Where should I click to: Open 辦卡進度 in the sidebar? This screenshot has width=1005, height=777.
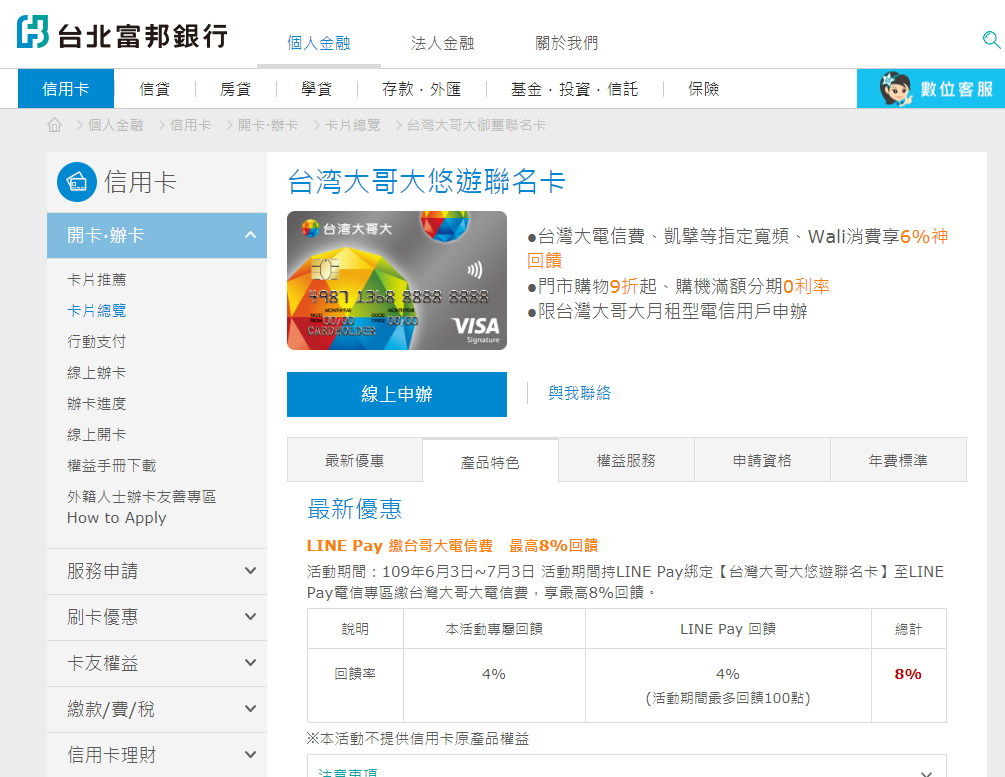(97, 403)
